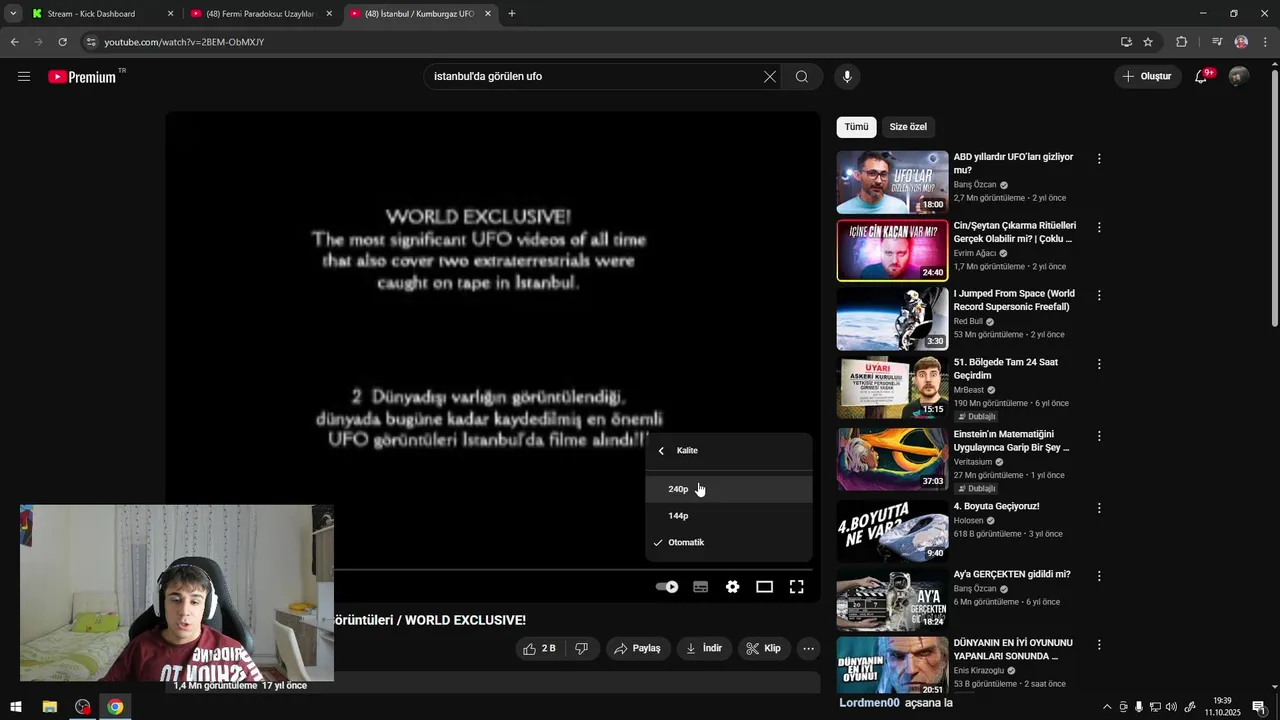Open File Explorer from the taskbar
This screenshot has width=1280, height=720.
(x=49, y=707)
